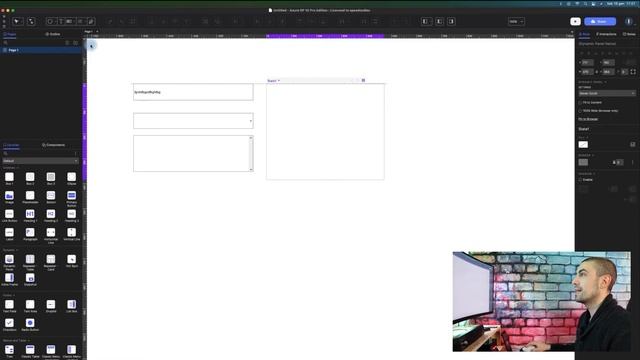
Task: Pick the Placeholder widget
Action: click(30, 196)
